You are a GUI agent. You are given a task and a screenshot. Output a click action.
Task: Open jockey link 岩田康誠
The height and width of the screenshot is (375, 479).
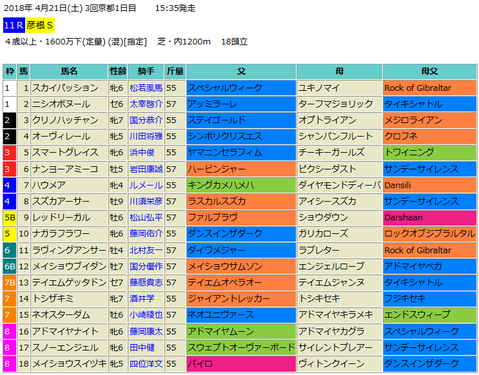coord(146,169)
